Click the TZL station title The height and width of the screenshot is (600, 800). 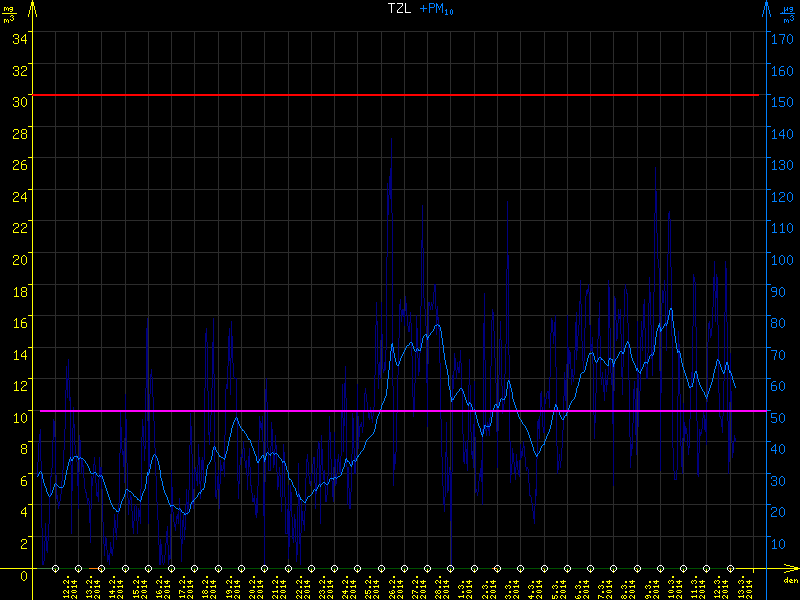pos(400,9)
